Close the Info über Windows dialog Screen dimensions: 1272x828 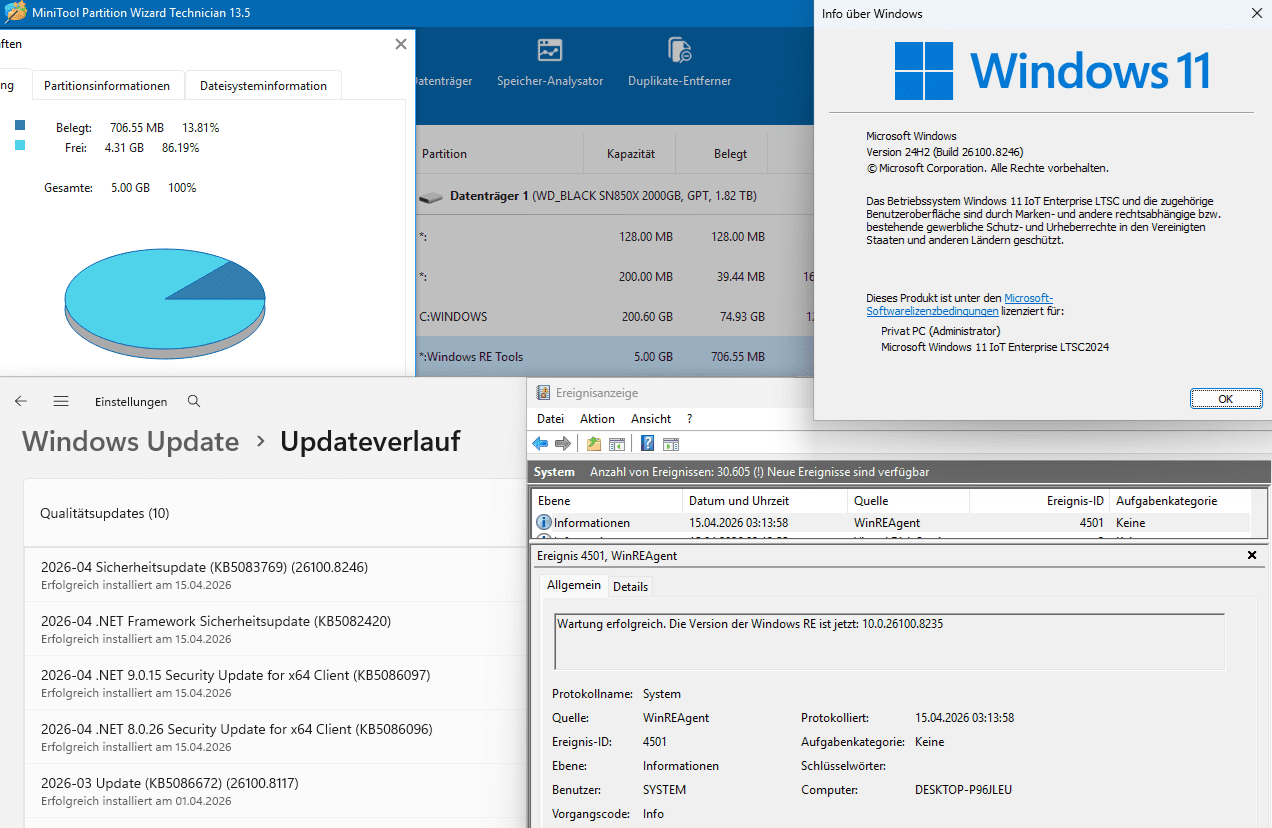click(1256, 13)
